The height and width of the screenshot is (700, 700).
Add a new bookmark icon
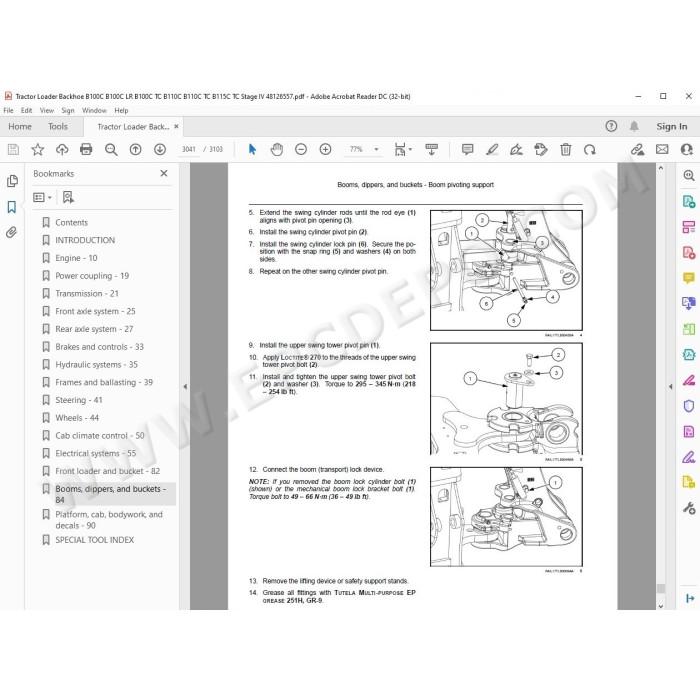68,197
